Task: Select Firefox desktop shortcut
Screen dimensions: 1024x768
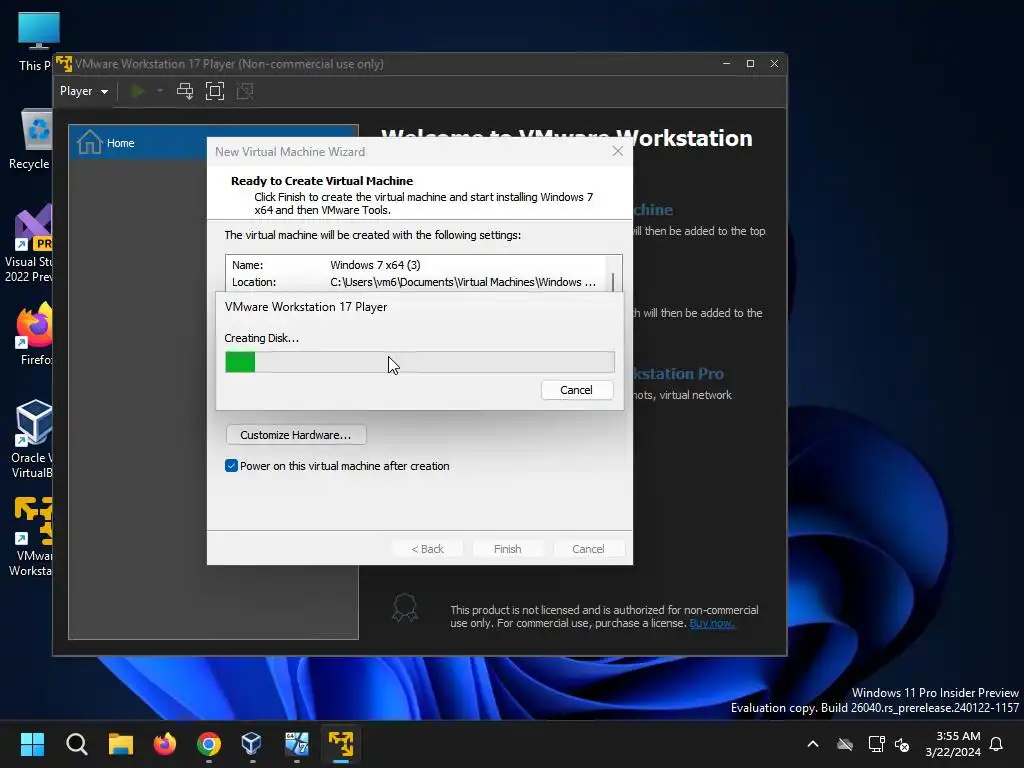Action: pyautogui.click(x=34, y=334)
